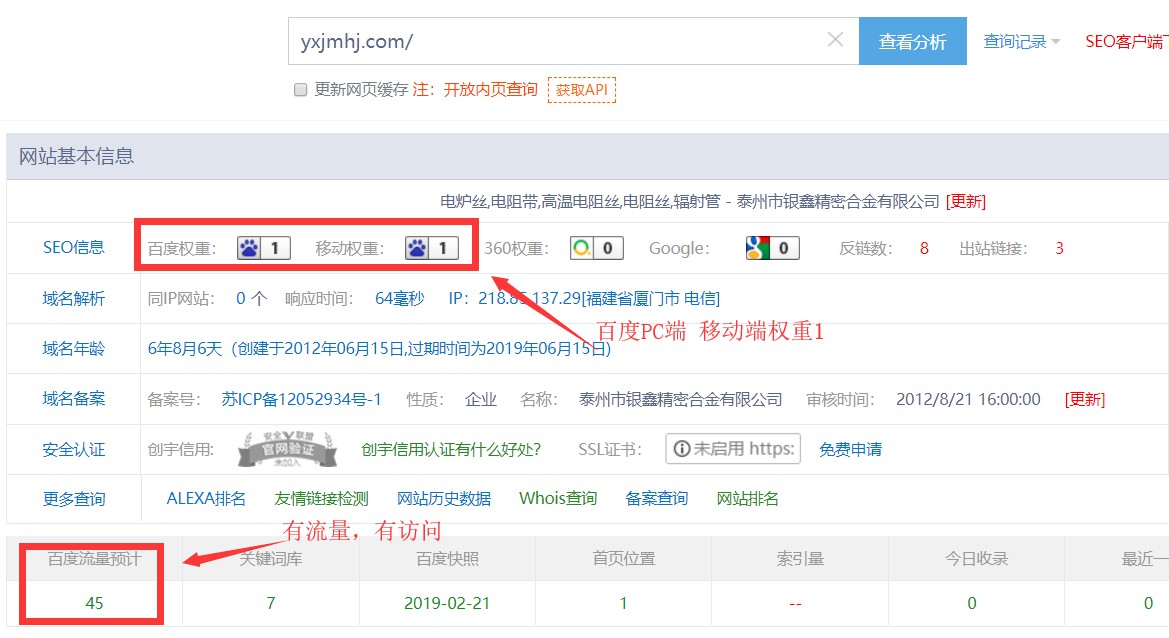1169x638 pixels.
Task: Select the 域名备案 row label
Action: point(74,399)
